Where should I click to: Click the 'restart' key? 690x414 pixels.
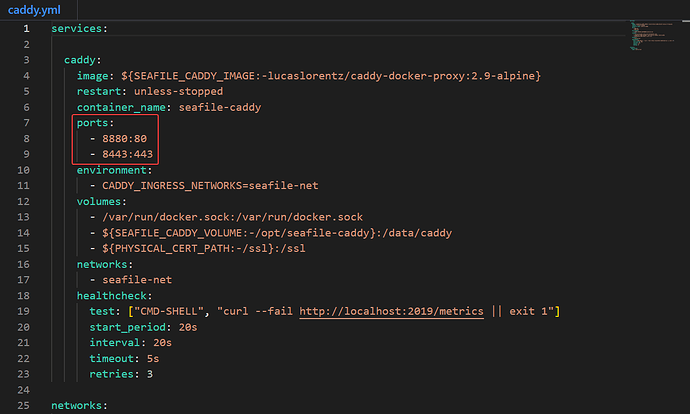click(99, 91)
